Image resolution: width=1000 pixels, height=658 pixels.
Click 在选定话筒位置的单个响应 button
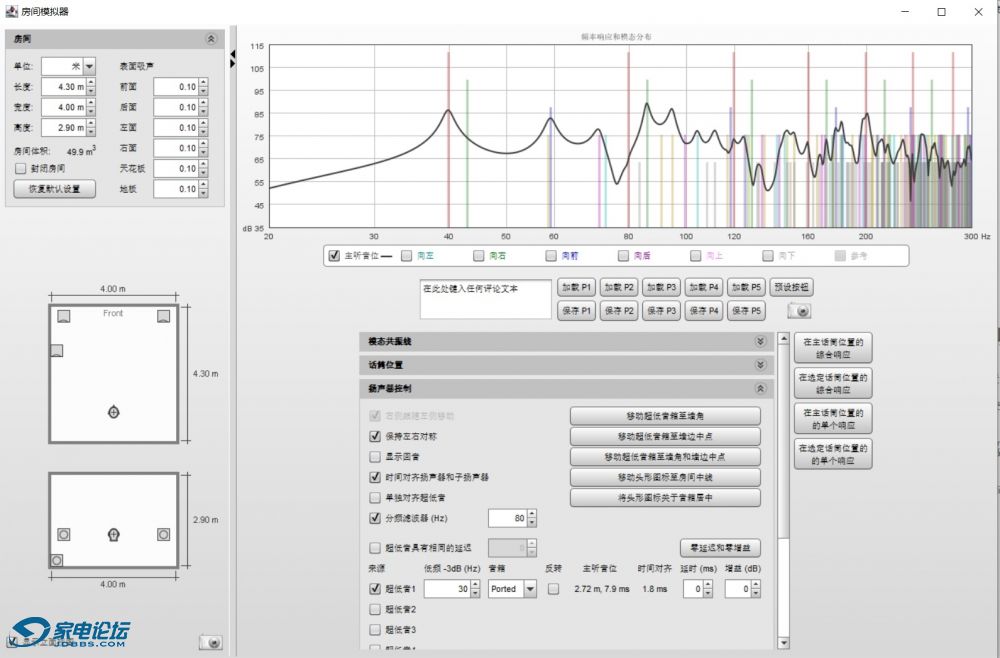(833, 454)
